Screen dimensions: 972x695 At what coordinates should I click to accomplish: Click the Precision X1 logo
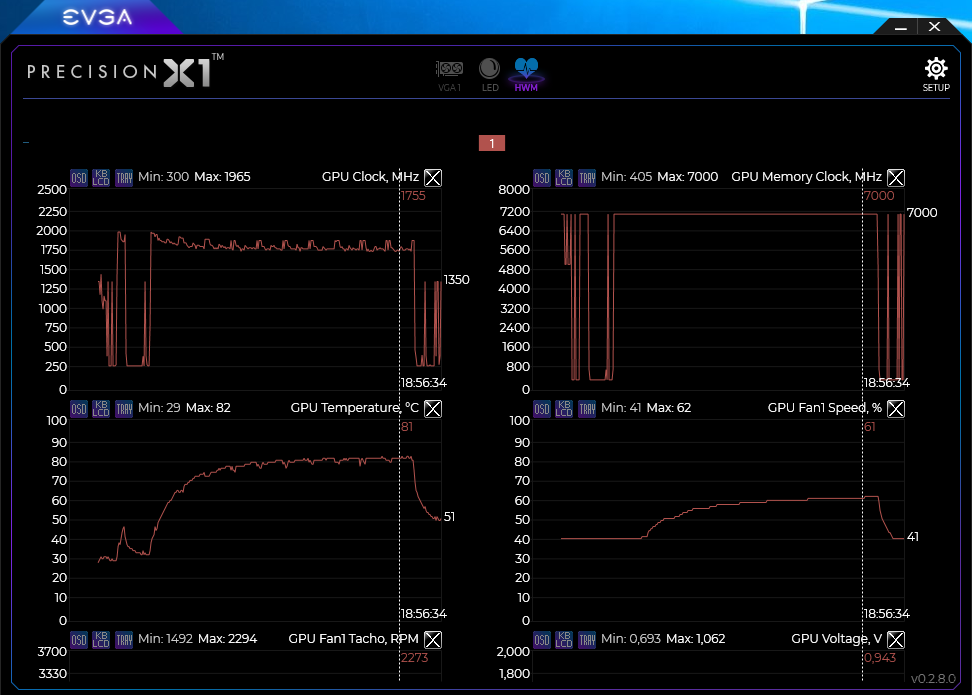tap(125, 71)
